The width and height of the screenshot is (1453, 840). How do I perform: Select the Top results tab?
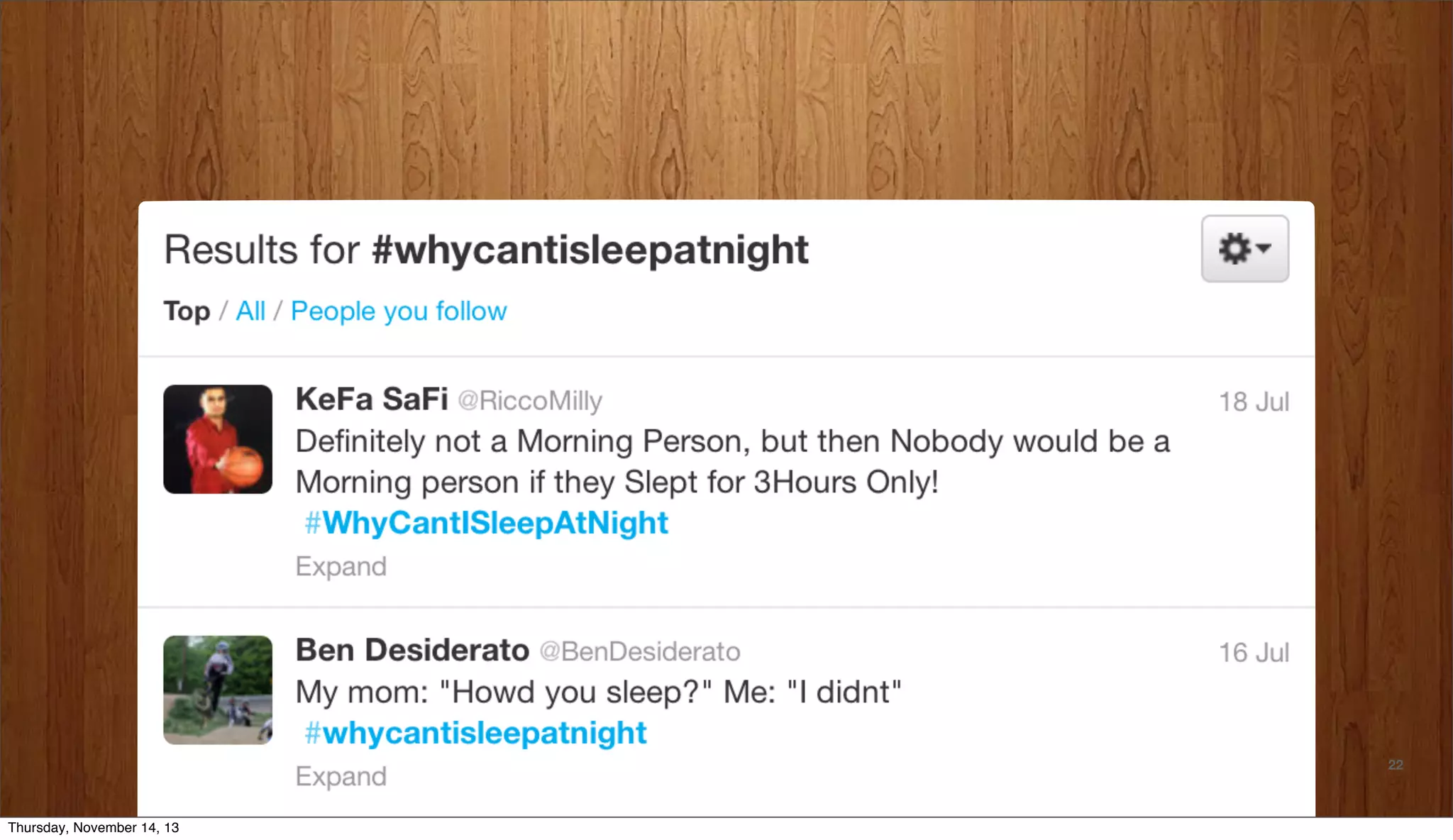187,311
